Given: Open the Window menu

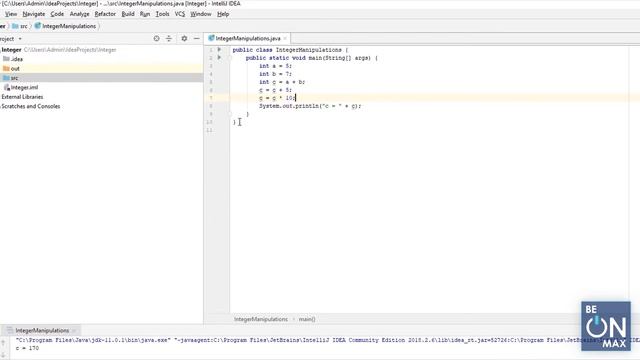Looking at the screenshot, I should pos(200,14).
